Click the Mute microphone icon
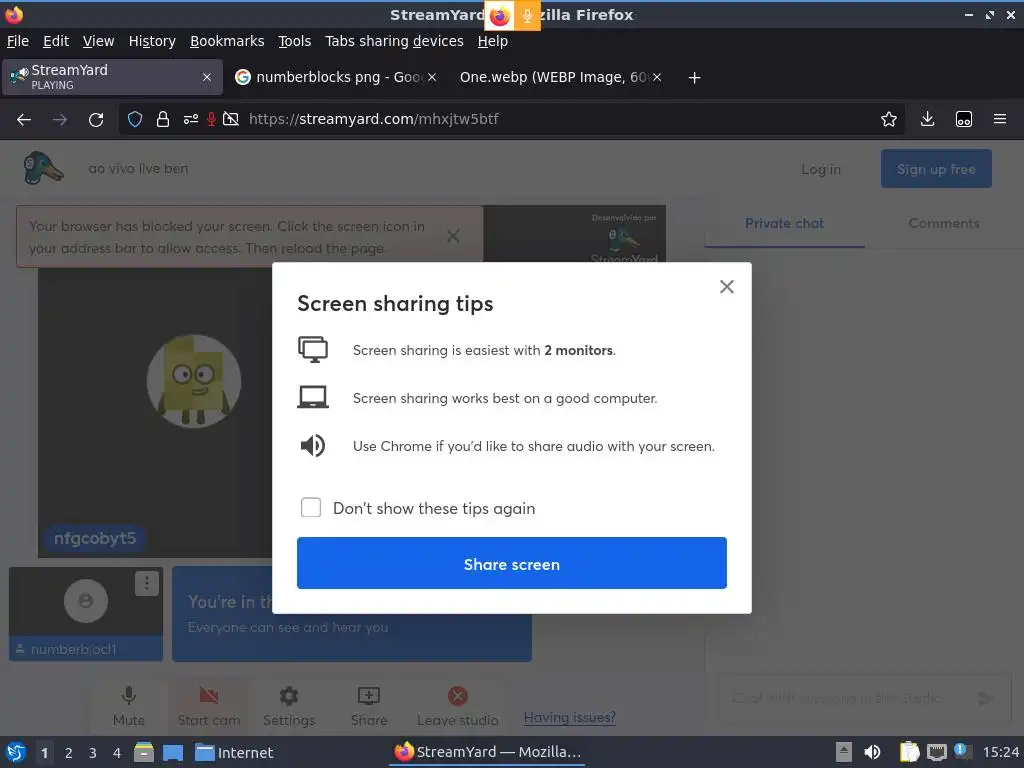 (129, 696)
